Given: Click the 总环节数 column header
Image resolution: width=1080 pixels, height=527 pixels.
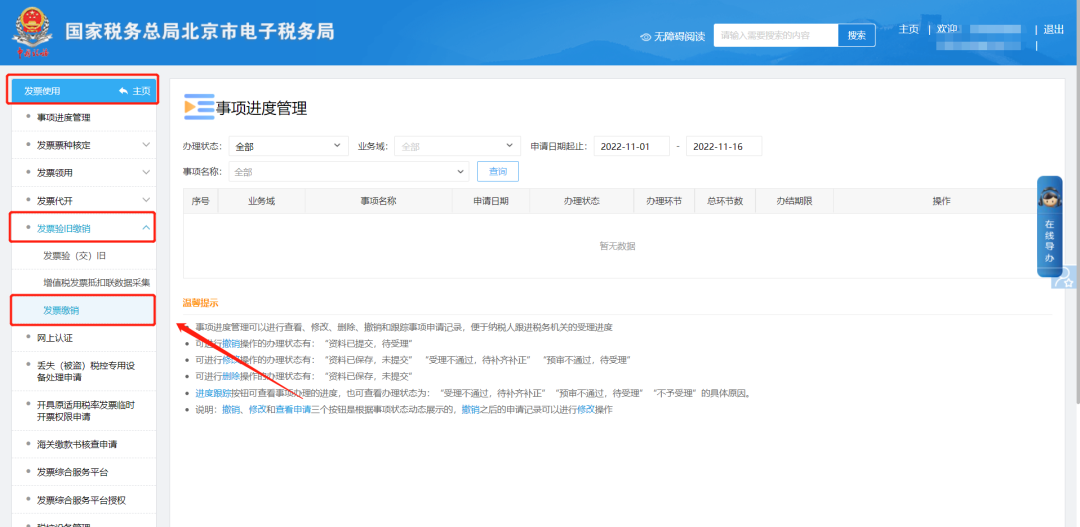Looking at the screenshot, I should pos(725,201).
